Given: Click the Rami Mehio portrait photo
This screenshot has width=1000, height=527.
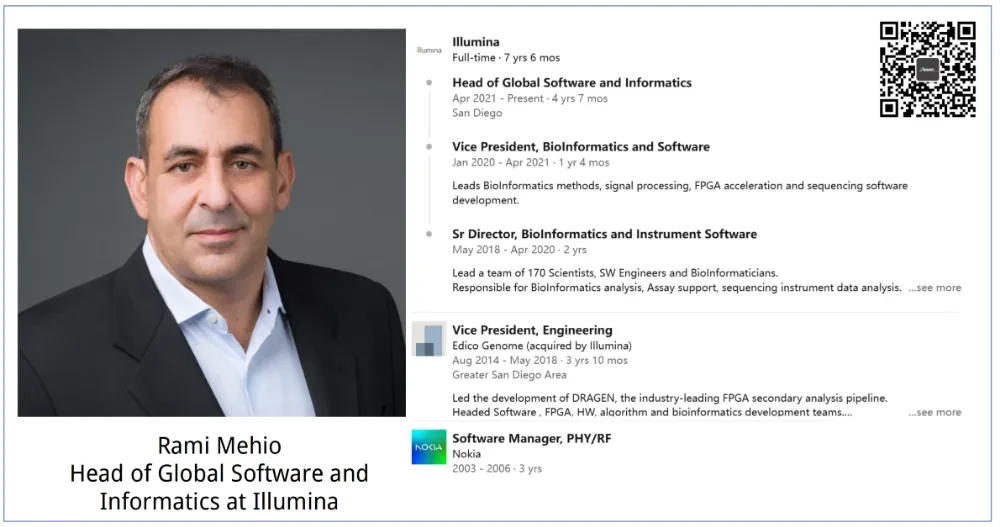Looking at the screenshot, I should pos(212,223).
